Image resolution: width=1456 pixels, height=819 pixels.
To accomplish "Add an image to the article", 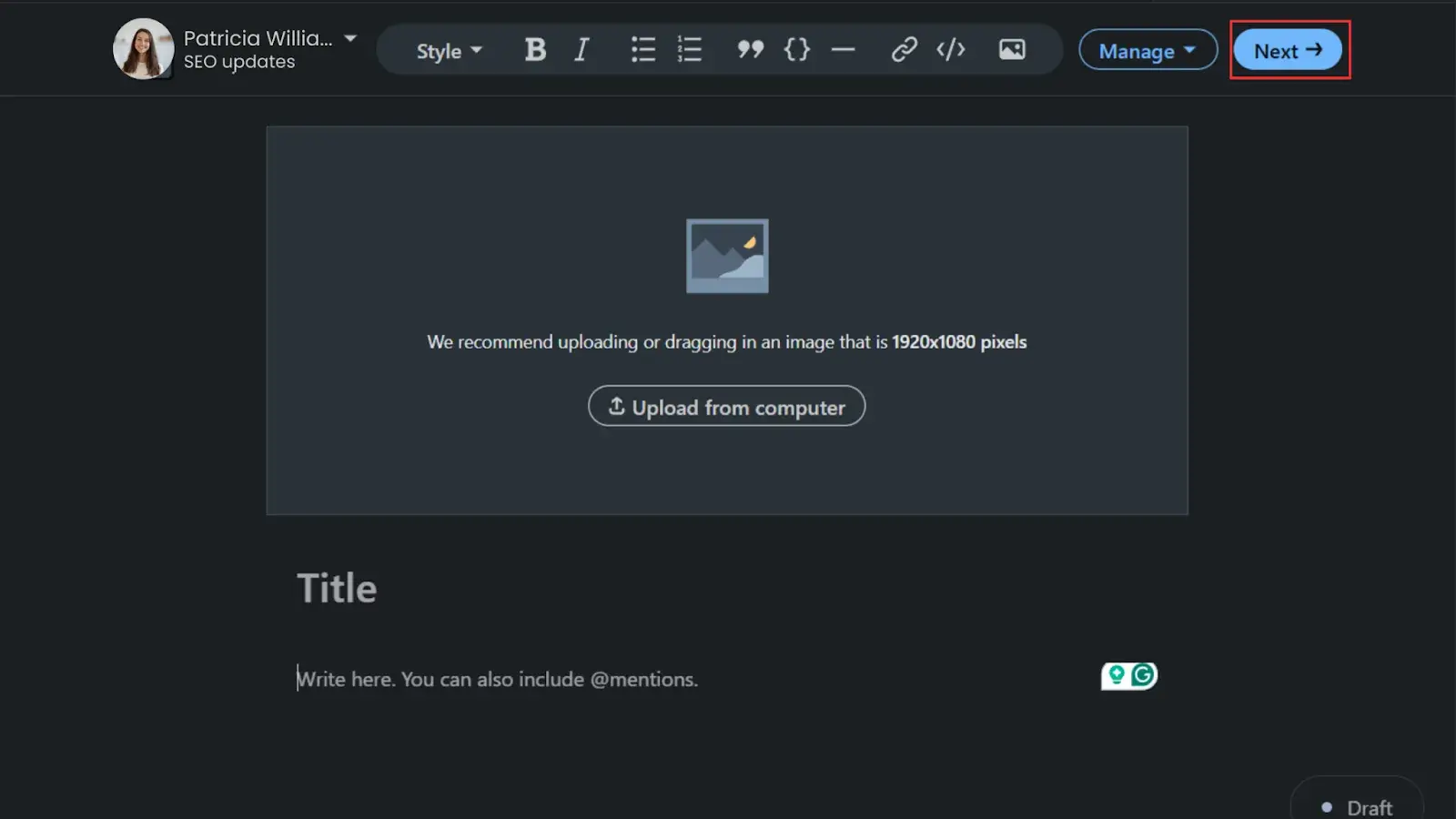I will [x=1012, y=50].
